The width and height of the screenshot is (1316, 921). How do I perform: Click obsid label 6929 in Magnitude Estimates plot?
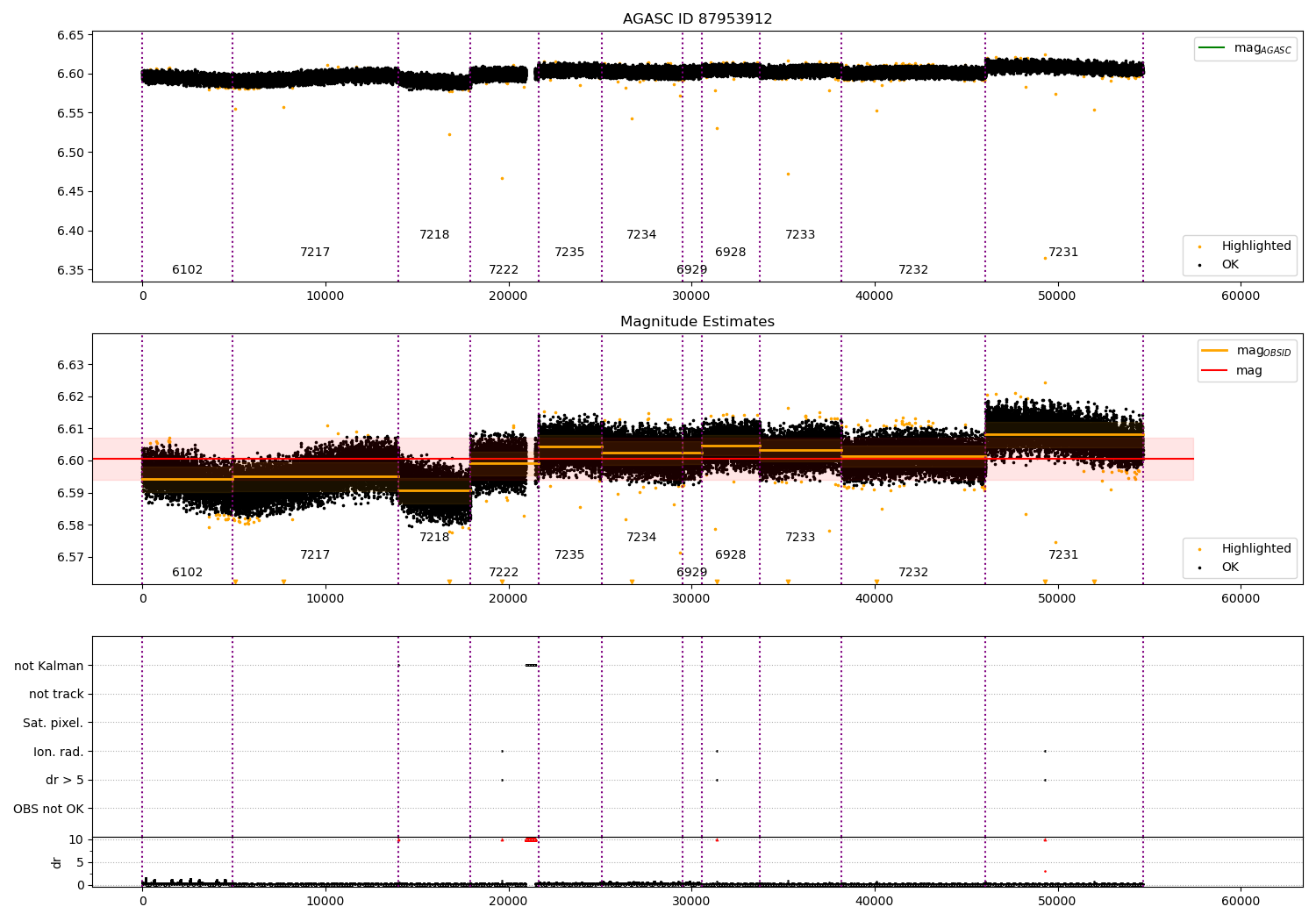click(x=692, y=573)
